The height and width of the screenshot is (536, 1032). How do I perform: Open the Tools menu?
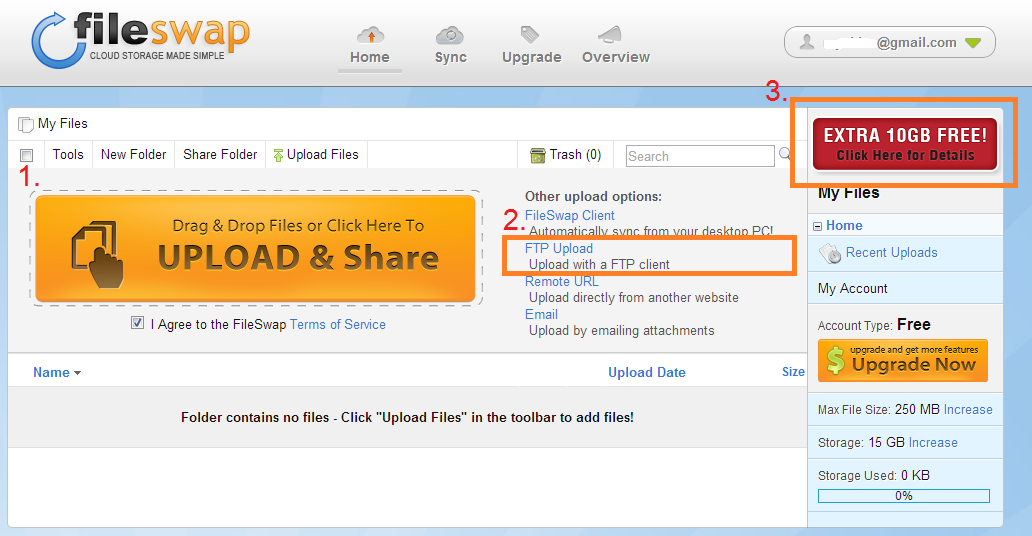68,155
